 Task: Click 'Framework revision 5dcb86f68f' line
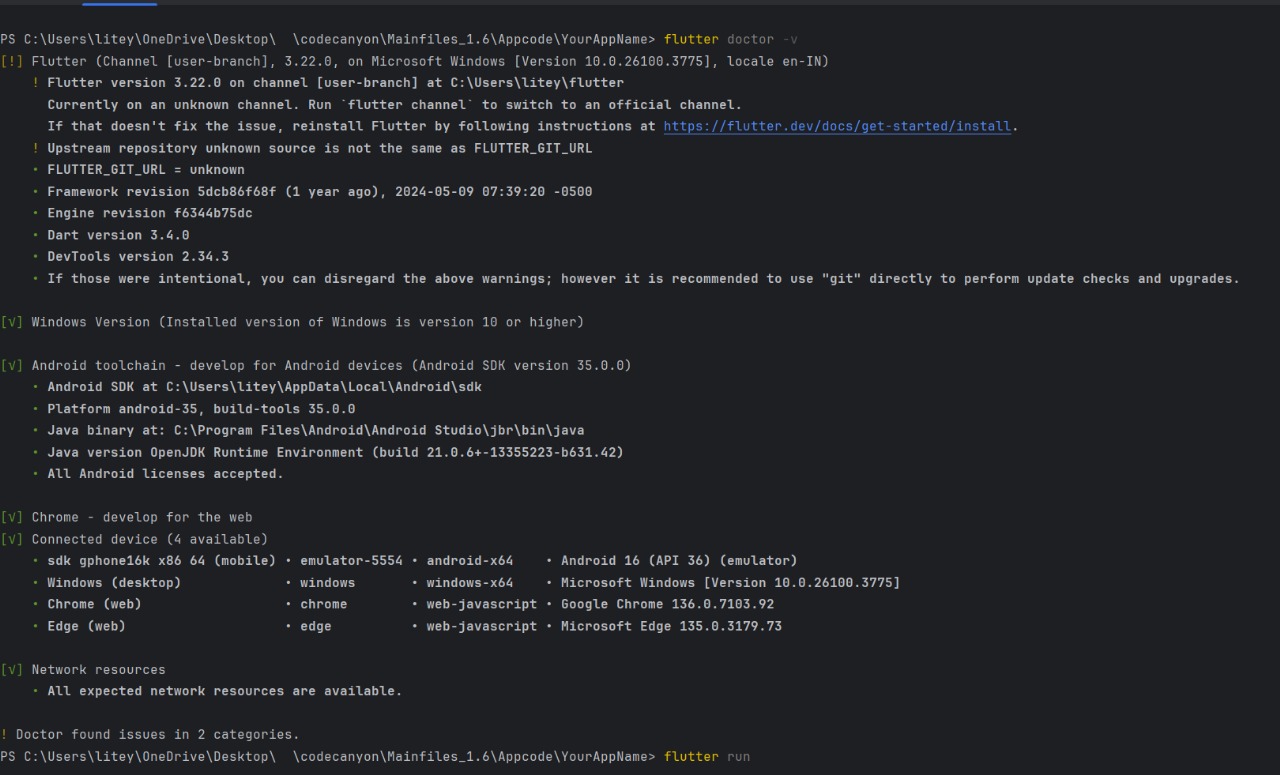pos(312,191)
